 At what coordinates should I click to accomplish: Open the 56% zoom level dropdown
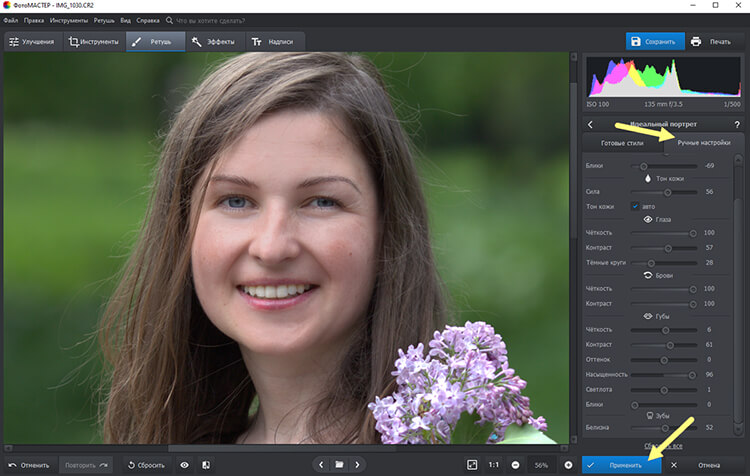541,465
